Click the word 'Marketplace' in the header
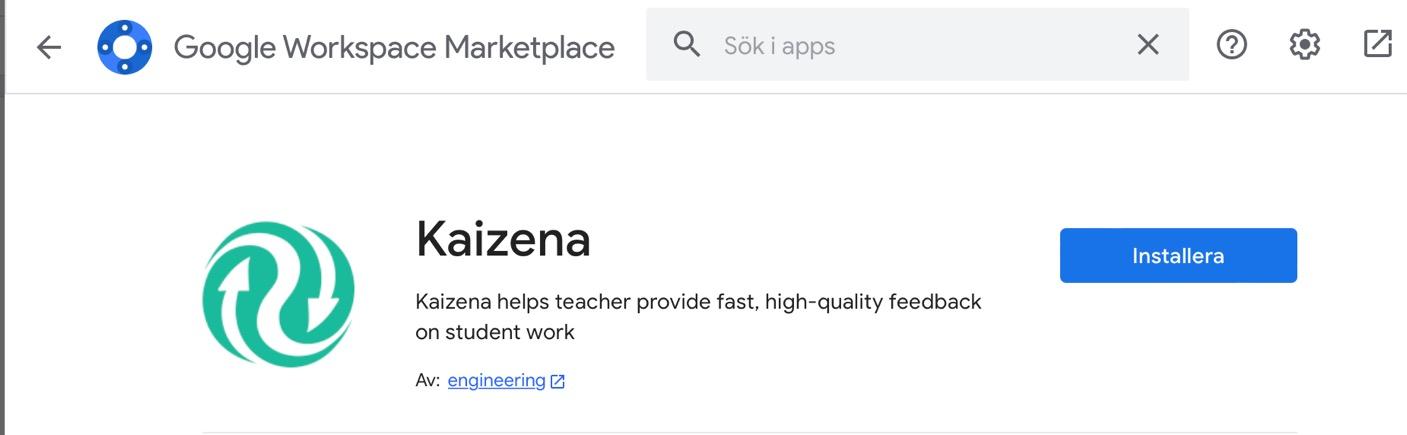The height and width of the screenshot is (435, 1407). click(x=529, y=47)
